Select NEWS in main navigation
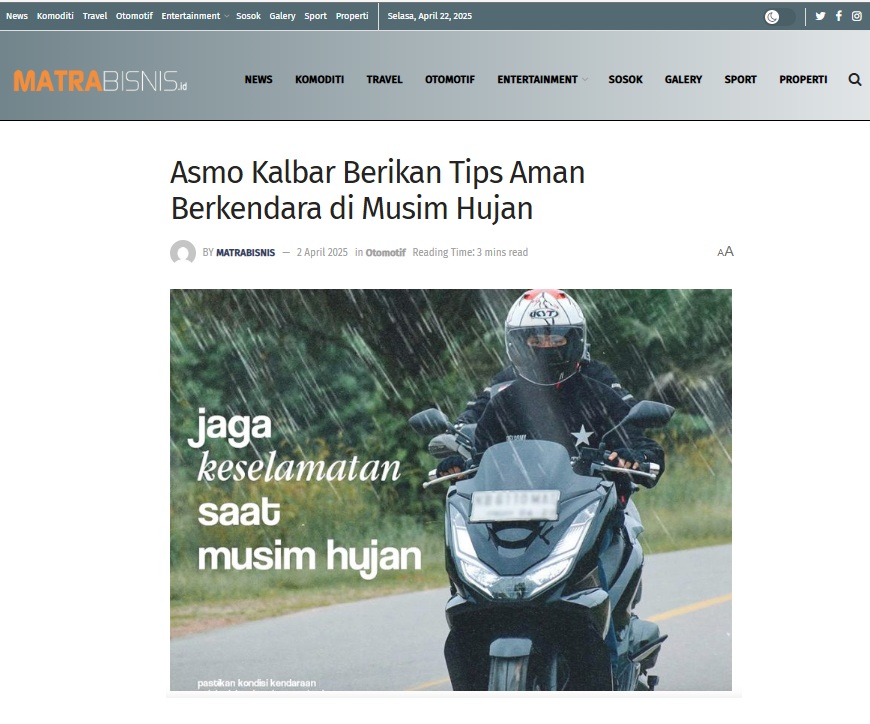 point(259,79)
